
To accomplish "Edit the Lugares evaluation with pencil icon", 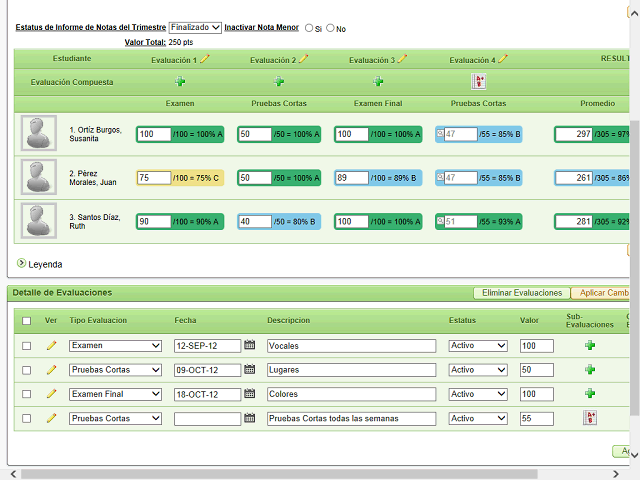I will (x=51, y=370).
